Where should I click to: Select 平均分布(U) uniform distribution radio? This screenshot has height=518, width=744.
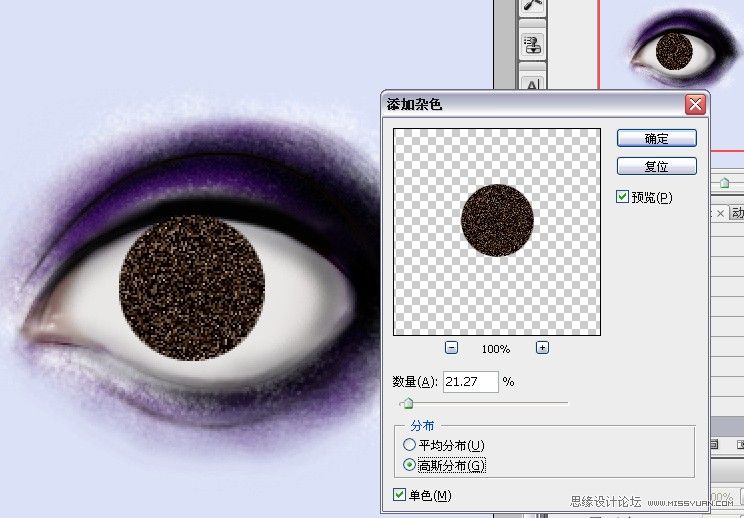click(409, 445)
